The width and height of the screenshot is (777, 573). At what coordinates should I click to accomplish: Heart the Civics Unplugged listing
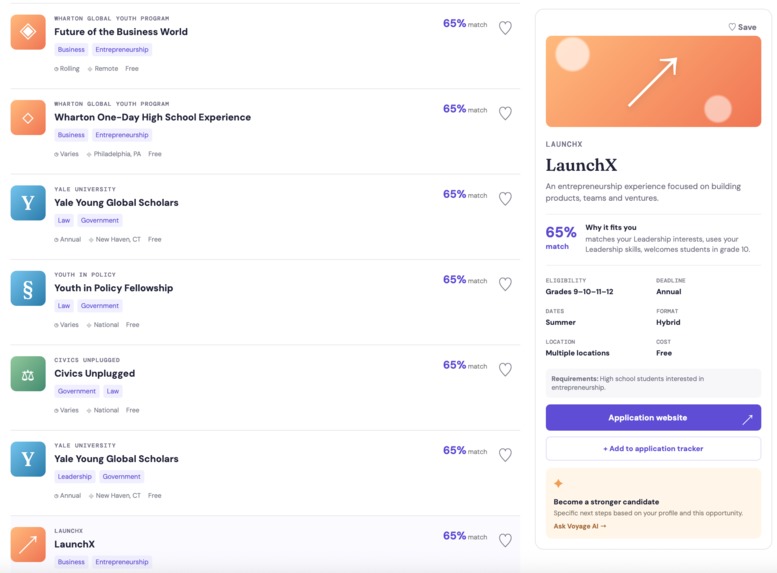click(505, 369)
